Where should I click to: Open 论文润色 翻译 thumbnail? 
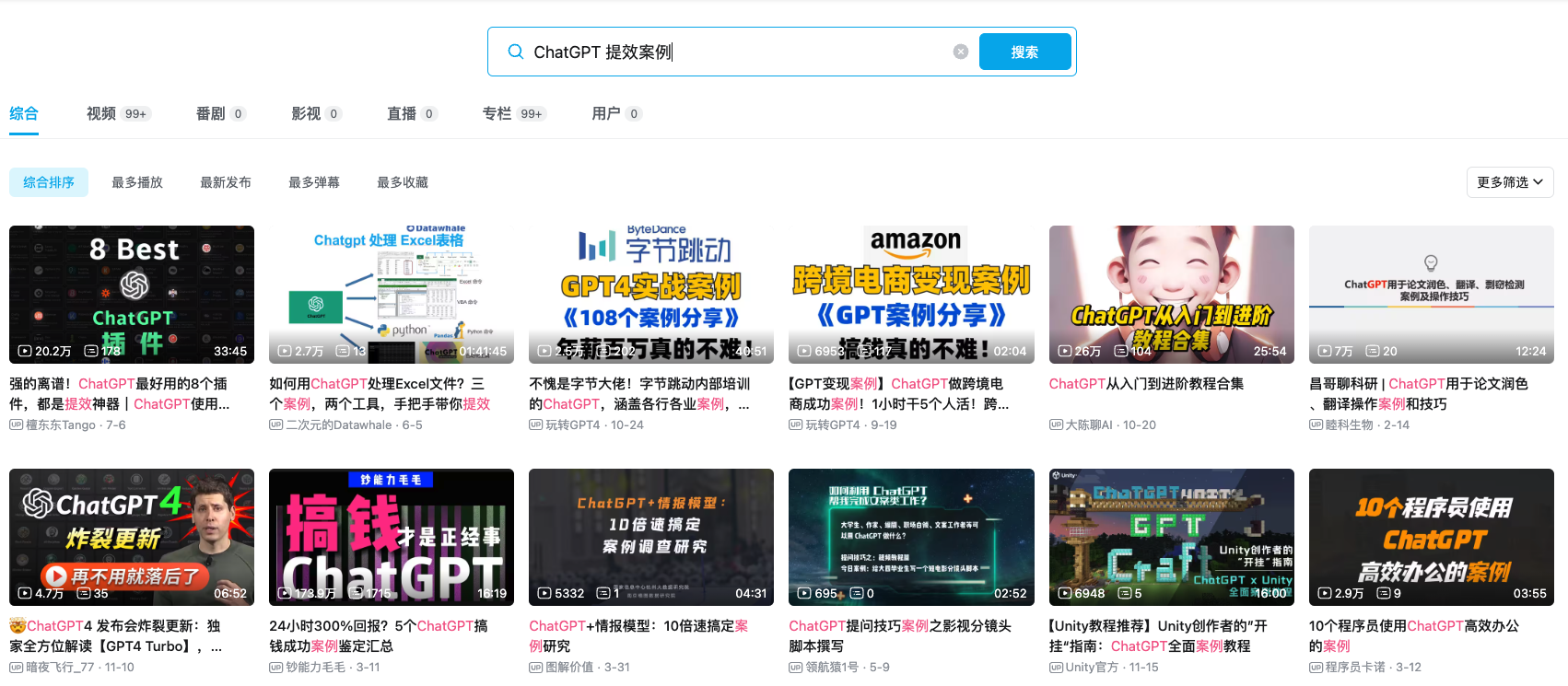pyautogui.click(x=1432, y=295)
